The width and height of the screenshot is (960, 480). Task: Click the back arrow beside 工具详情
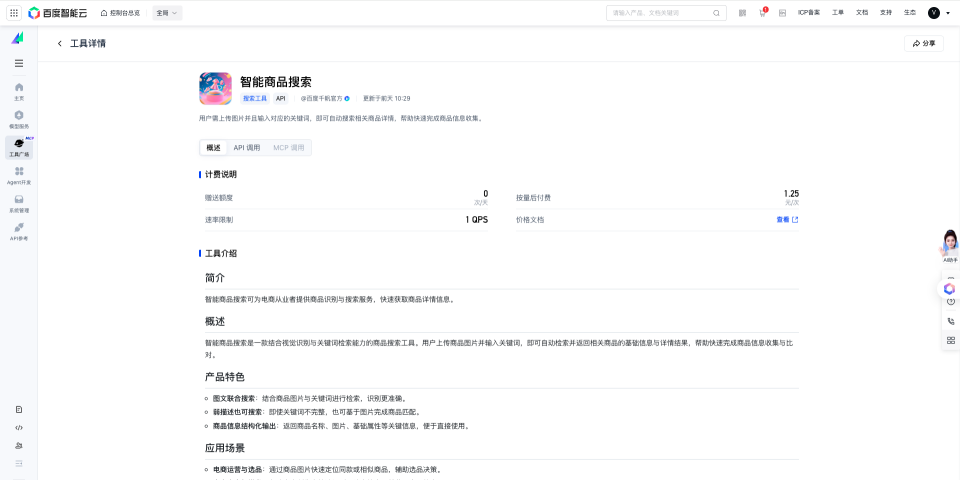click(59, 44)
